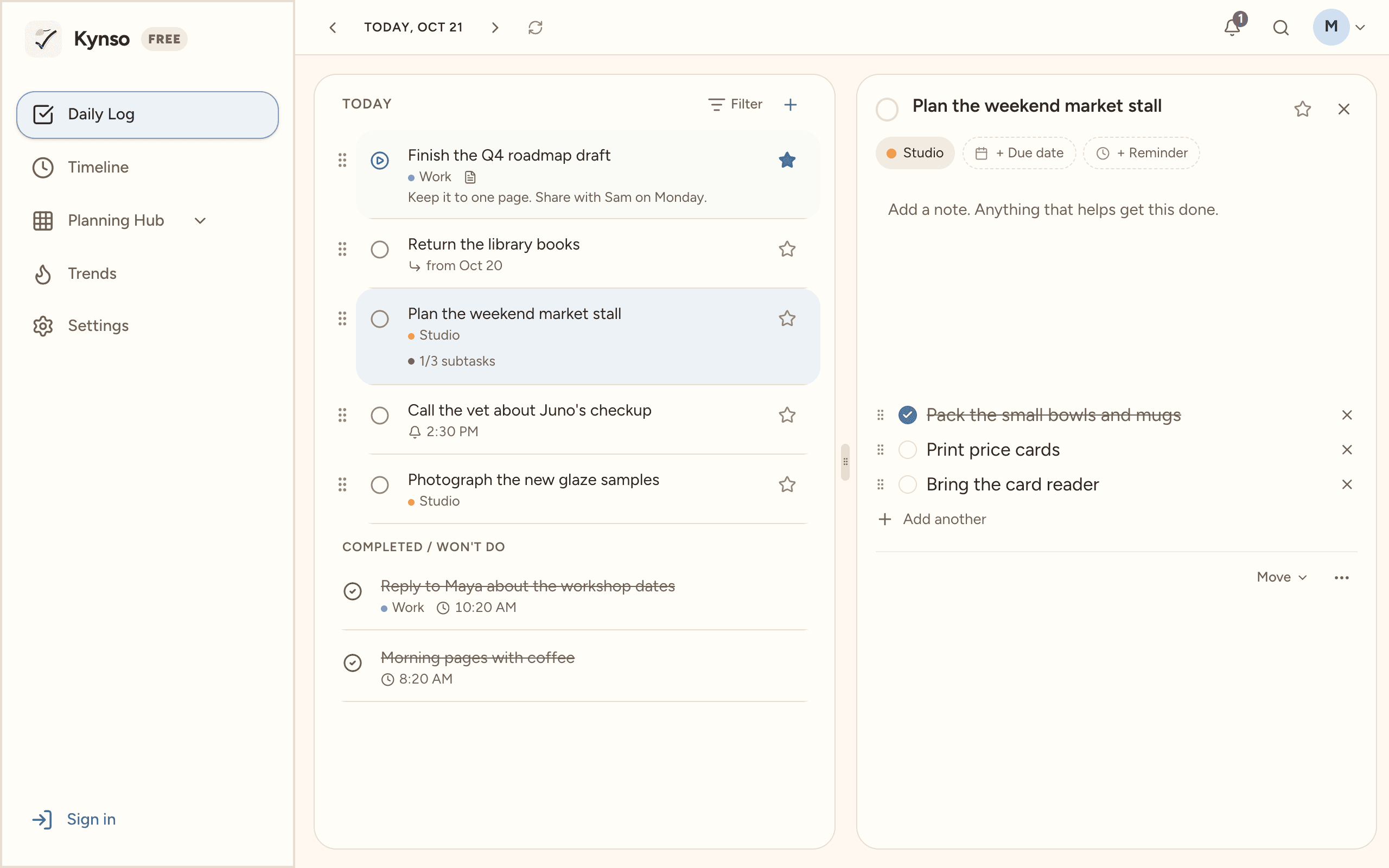Click the note field placeholder text

click(x=1053, y=209)
